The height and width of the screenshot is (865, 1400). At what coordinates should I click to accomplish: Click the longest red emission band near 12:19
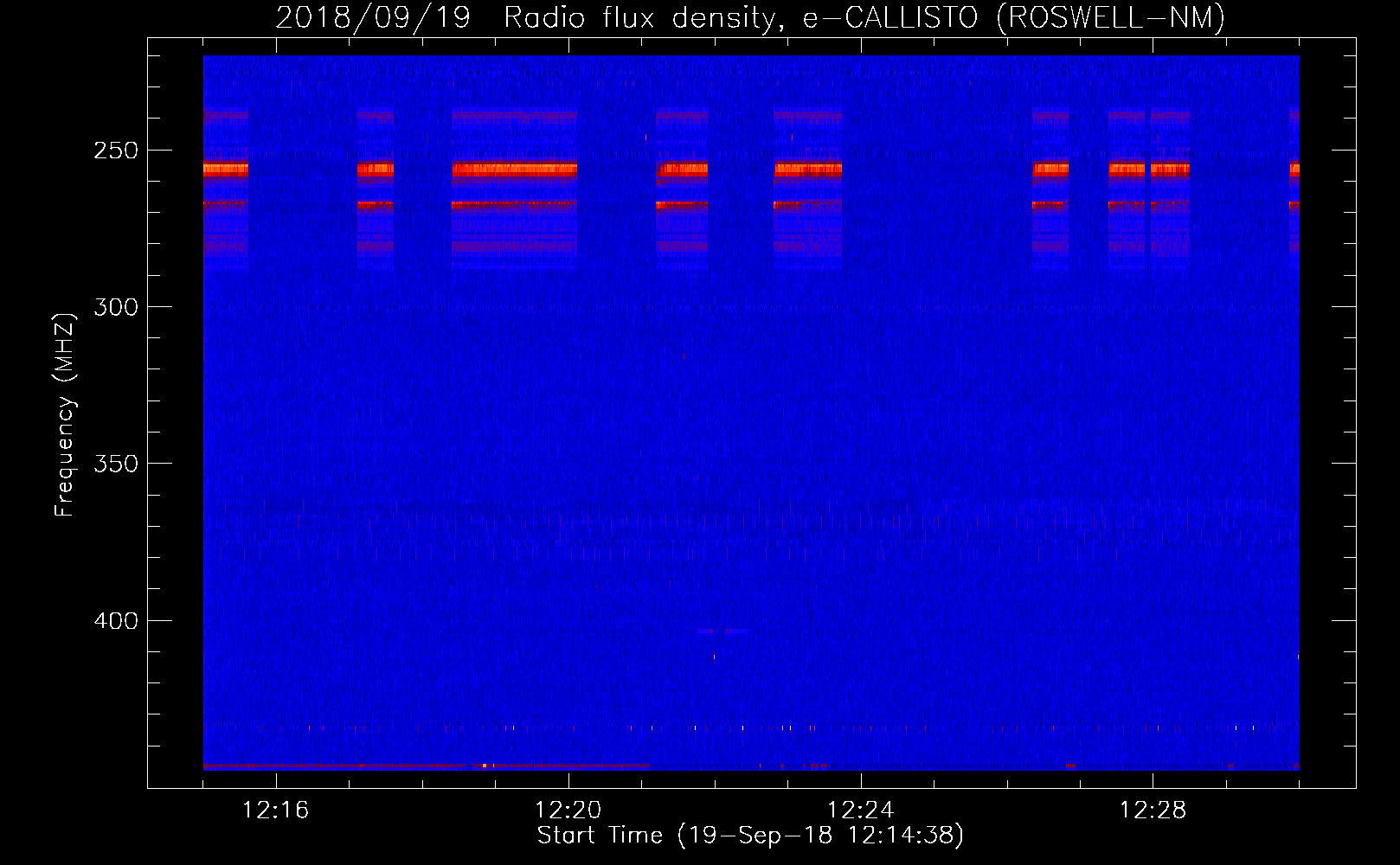point(514,170)
